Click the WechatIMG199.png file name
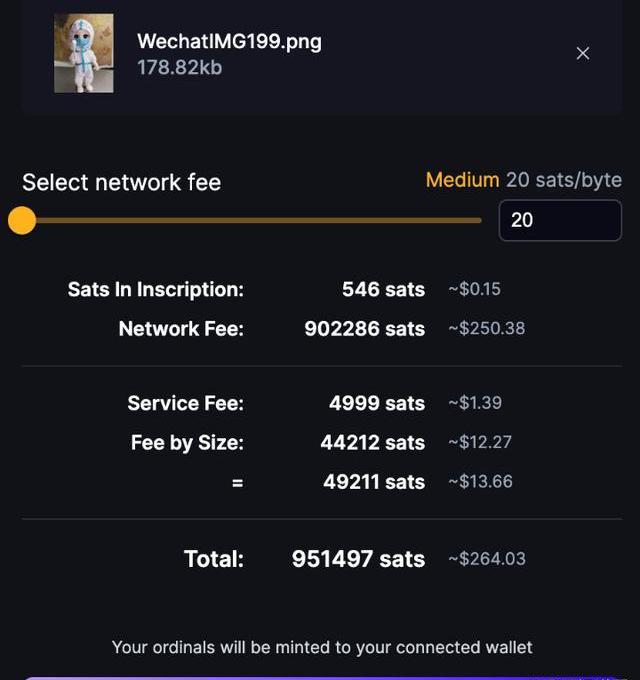Image resolution: width=640 pixels, height=680 pixels. [229, 42]
